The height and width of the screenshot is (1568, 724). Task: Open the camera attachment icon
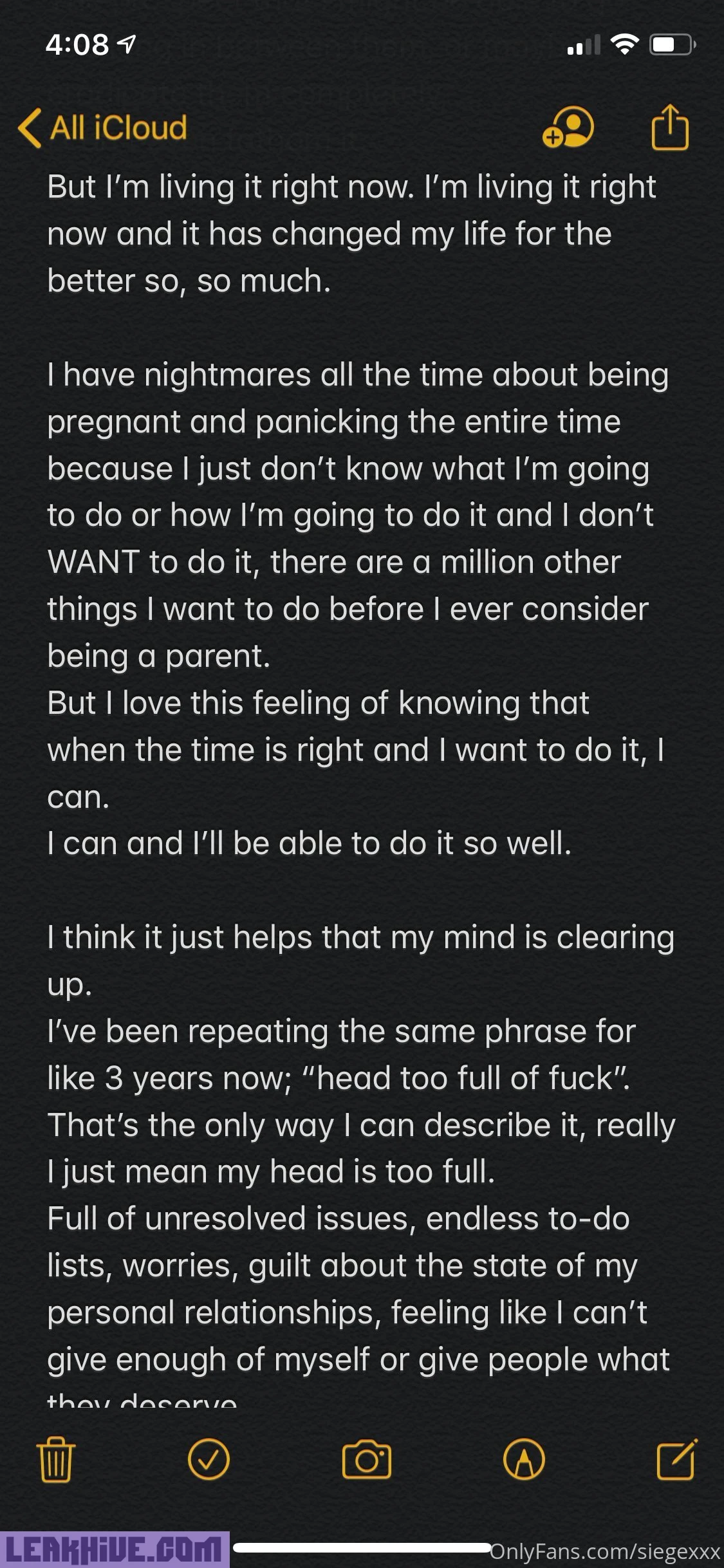coord(366,1459)
